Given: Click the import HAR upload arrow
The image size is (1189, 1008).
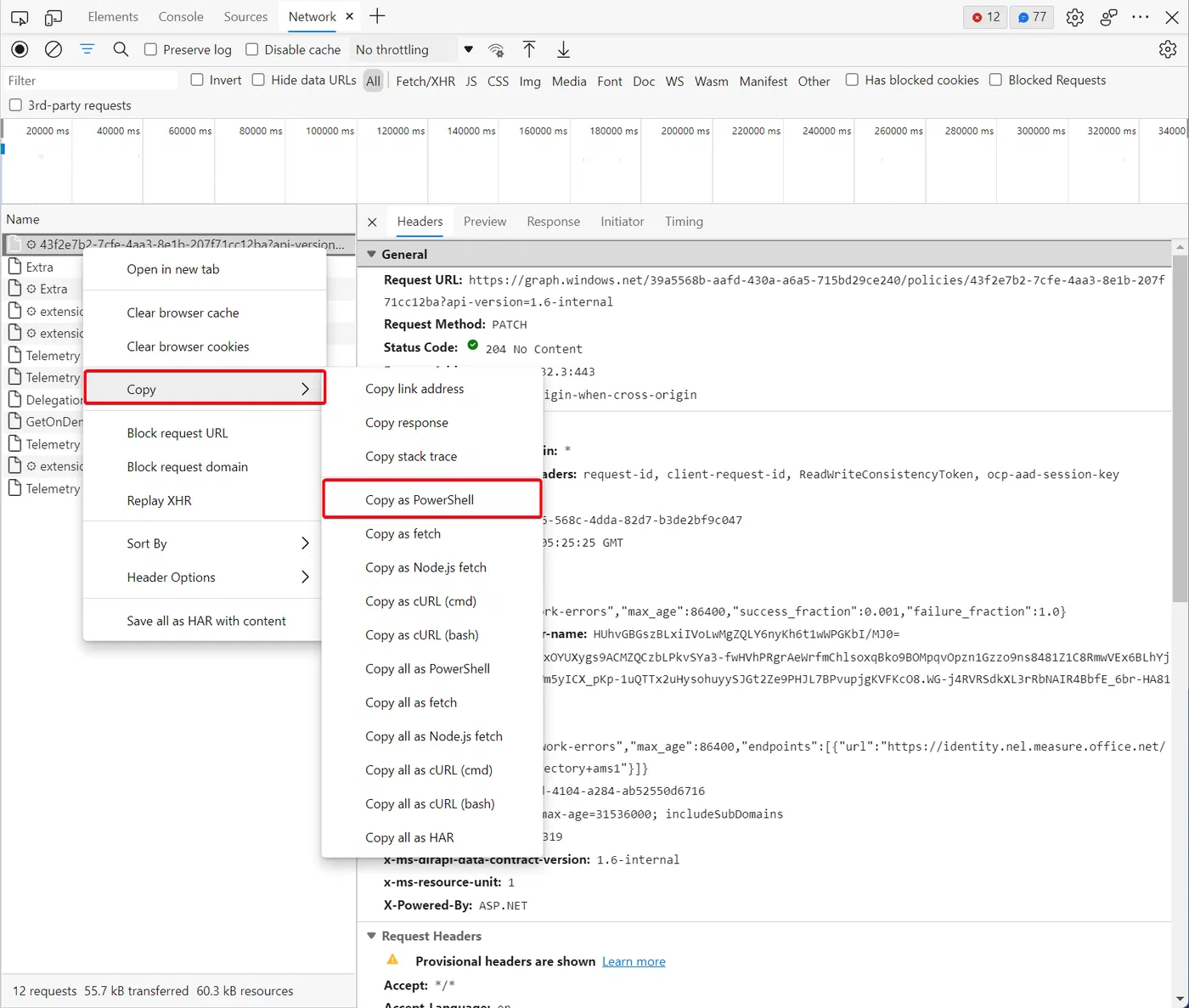Looking at the screenshot, I should [x=529, y=49].
